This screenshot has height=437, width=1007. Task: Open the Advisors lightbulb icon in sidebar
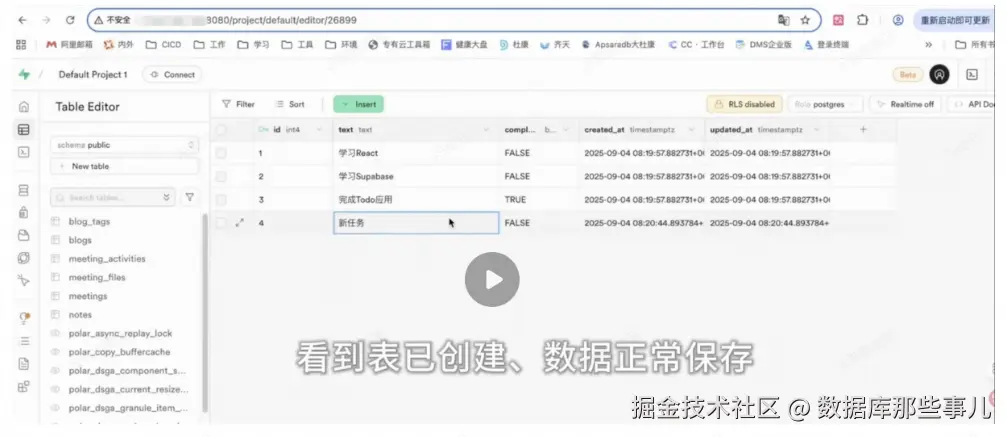[x=24, y=317]
